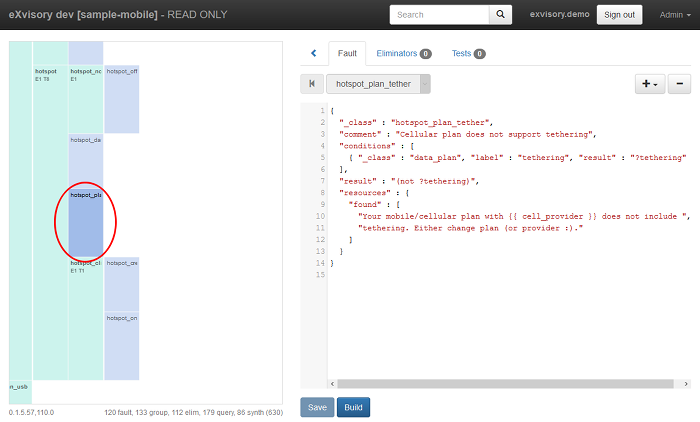The height and width of the screenshot is (422, 700).
Task: Open the hotspot_plan_tether selector dropdown
Action: (x=379, y=84)
